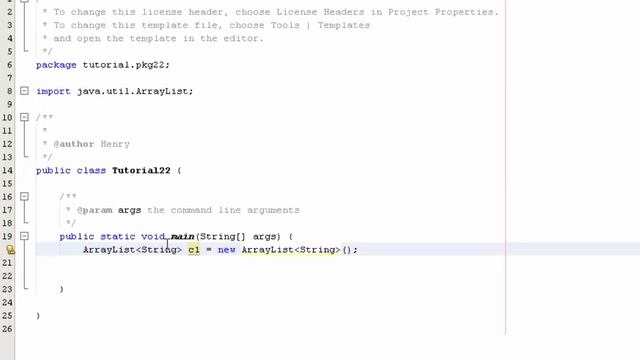640x360 pixels.
Task: Click the closing brace on line 23
Action: click(x=62, y=289)
